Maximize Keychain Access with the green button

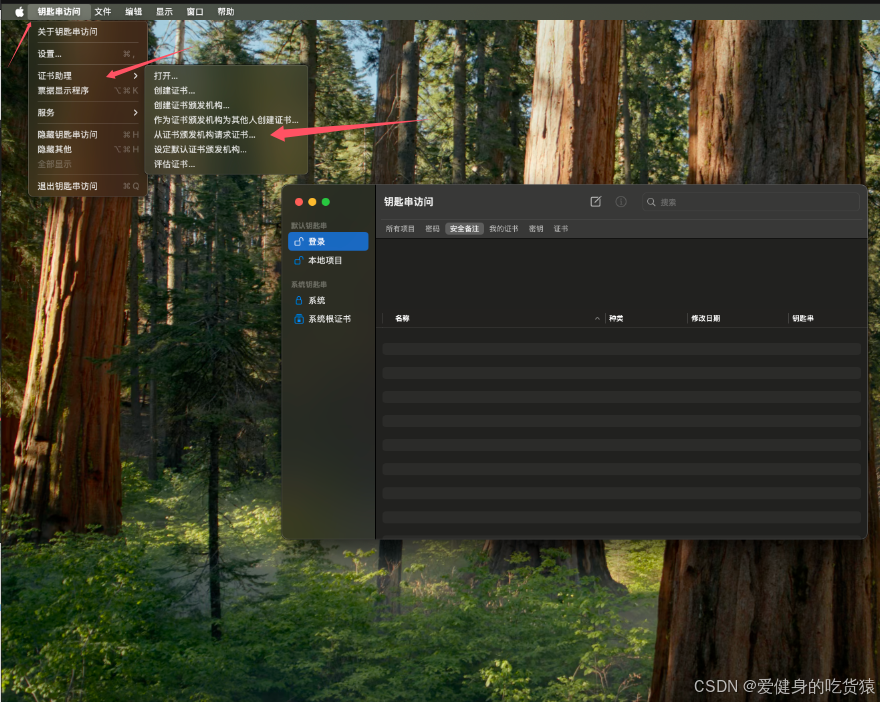click(x=326, y=202)
